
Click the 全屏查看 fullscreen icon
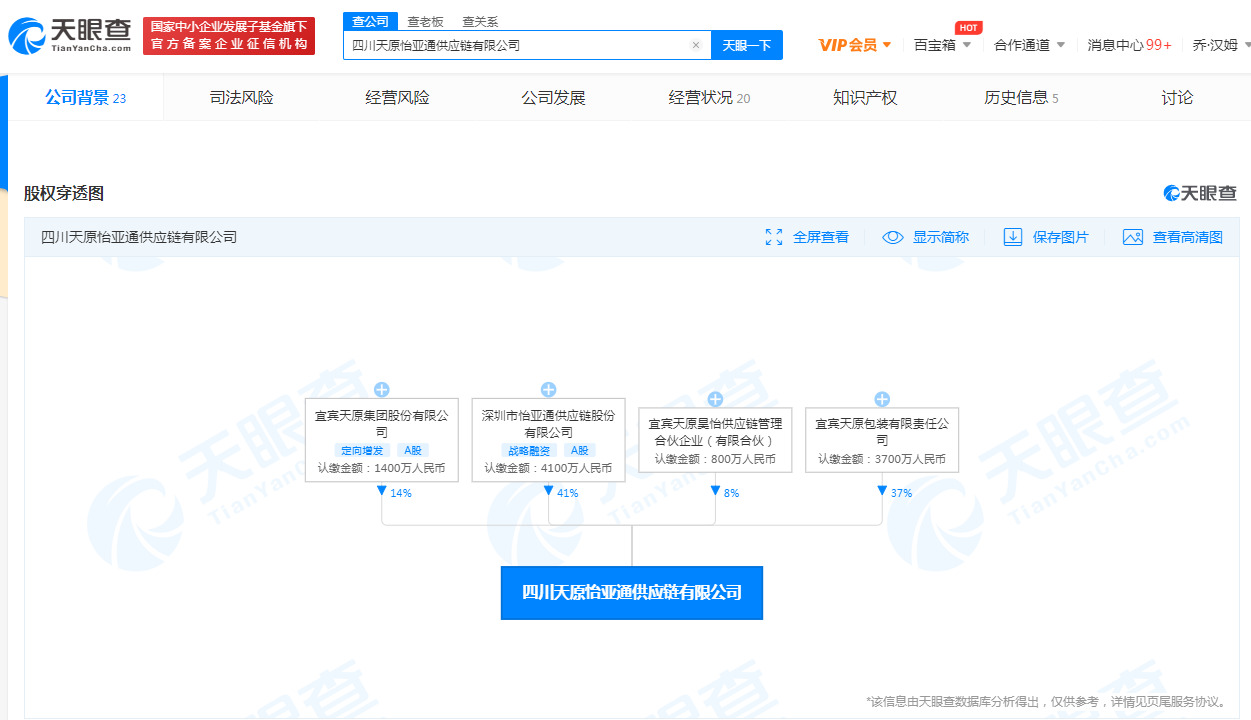773,237
